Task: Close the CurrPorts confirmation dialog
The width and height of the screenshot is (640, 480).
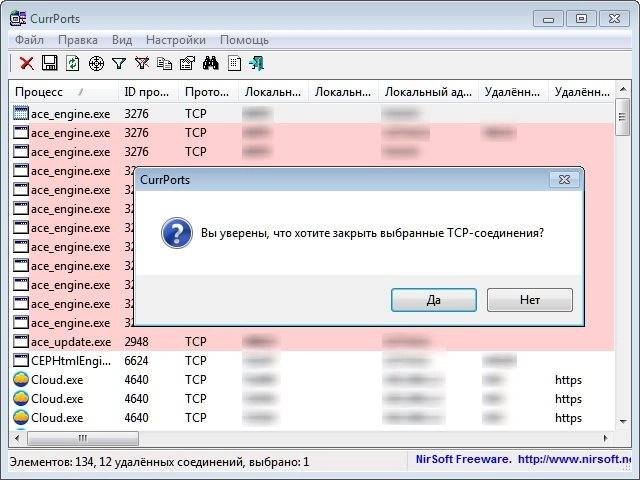Action: coord(564,180)
